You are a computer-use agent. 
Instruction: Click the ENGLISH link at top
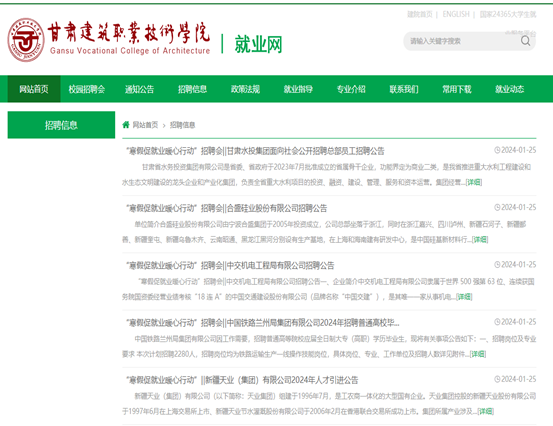coord(456,14)
